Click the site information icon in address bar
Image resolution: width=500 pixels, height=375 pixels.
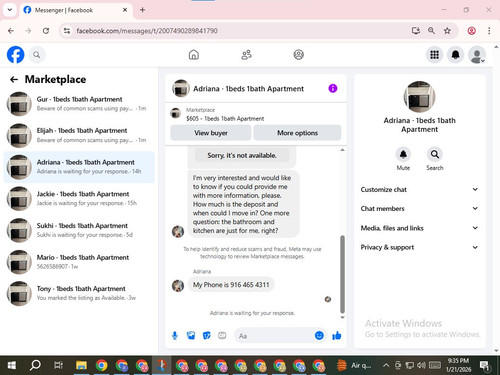click(67, 31)
